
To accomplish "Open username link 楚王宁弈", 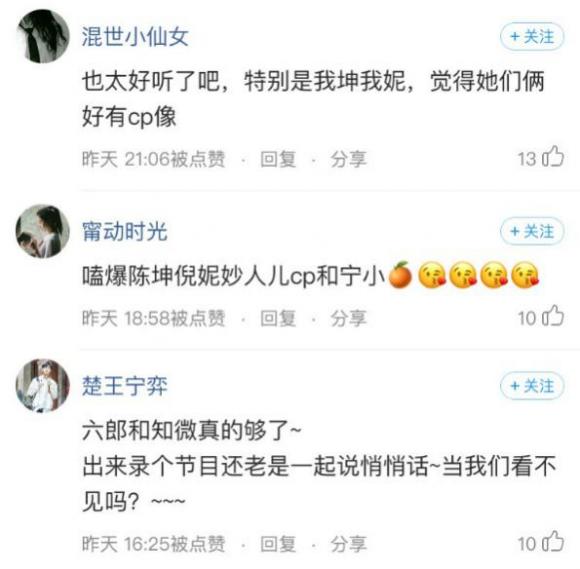I will point(125,386).
